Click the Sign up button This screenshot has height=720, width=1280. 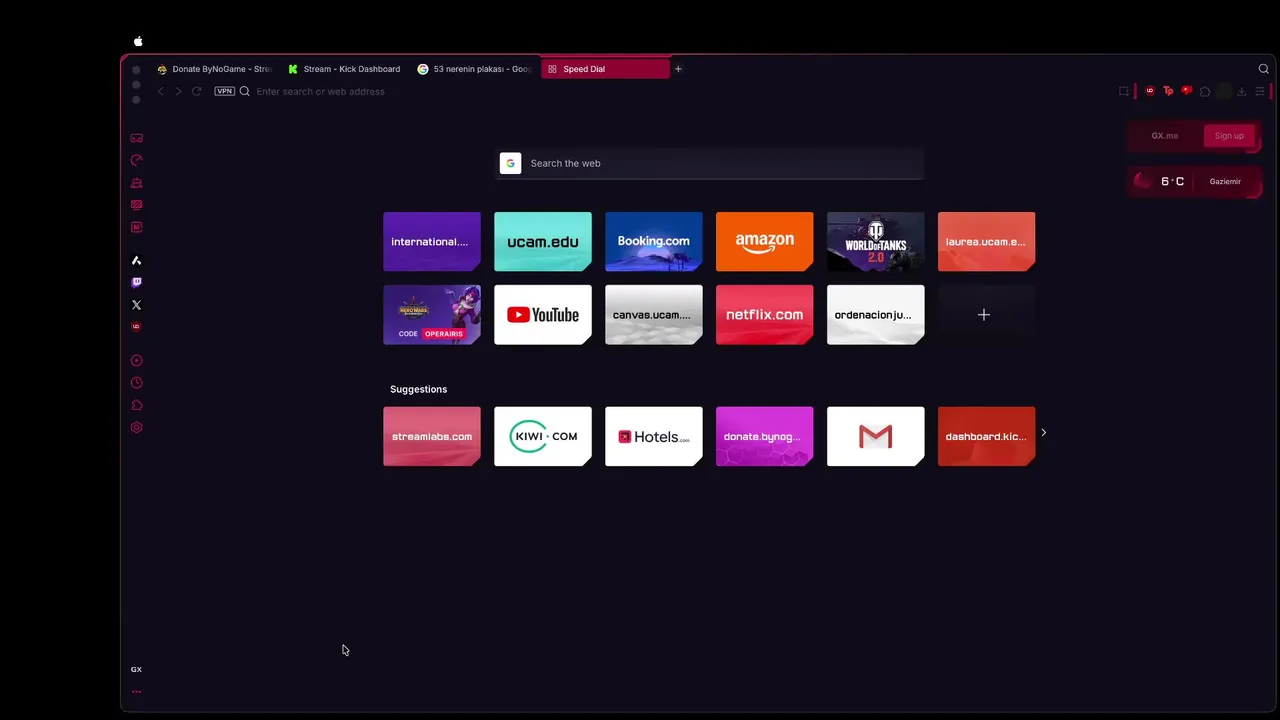click(1229, 136)
